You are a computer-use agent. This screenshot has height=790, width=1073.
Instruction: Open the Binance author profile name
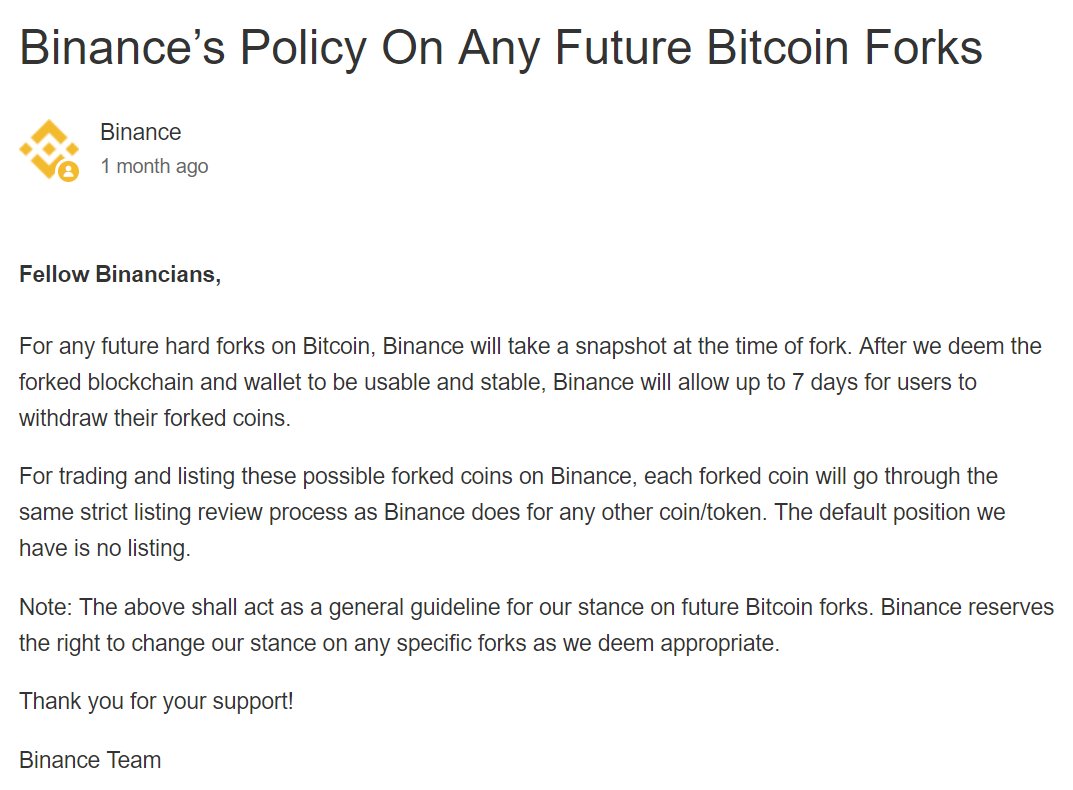point(140,132)
